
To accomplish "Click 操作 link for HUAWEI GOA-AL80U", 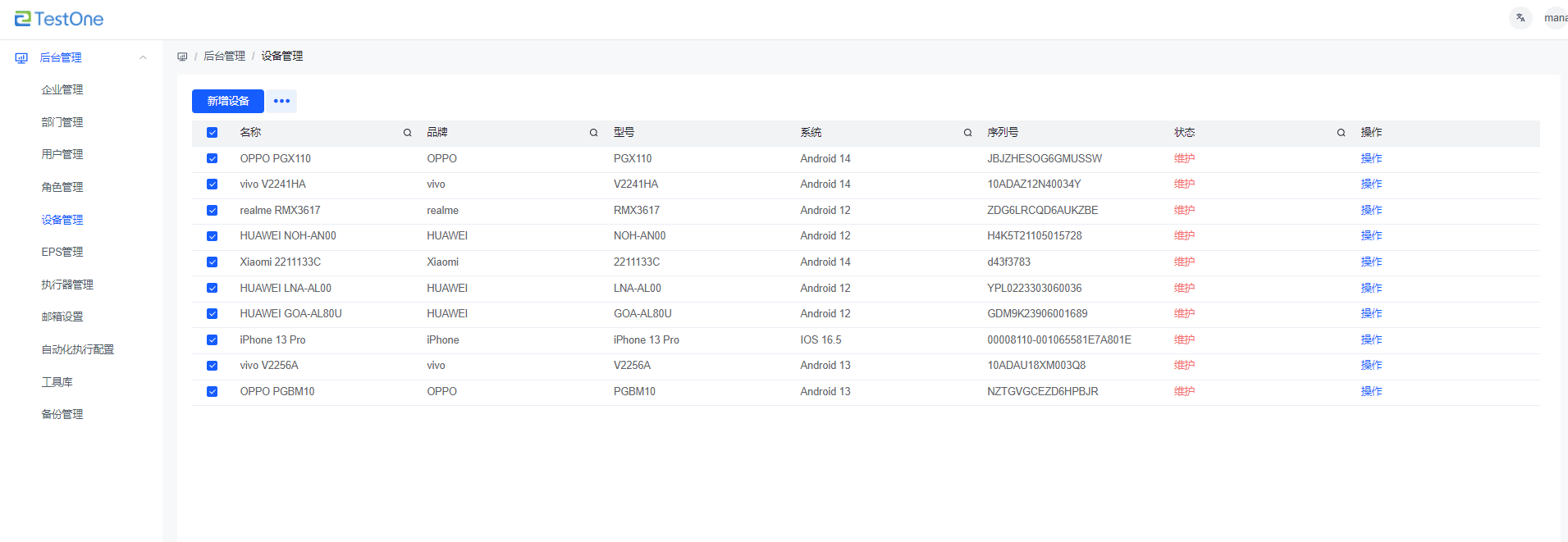I will point(1371,313).
